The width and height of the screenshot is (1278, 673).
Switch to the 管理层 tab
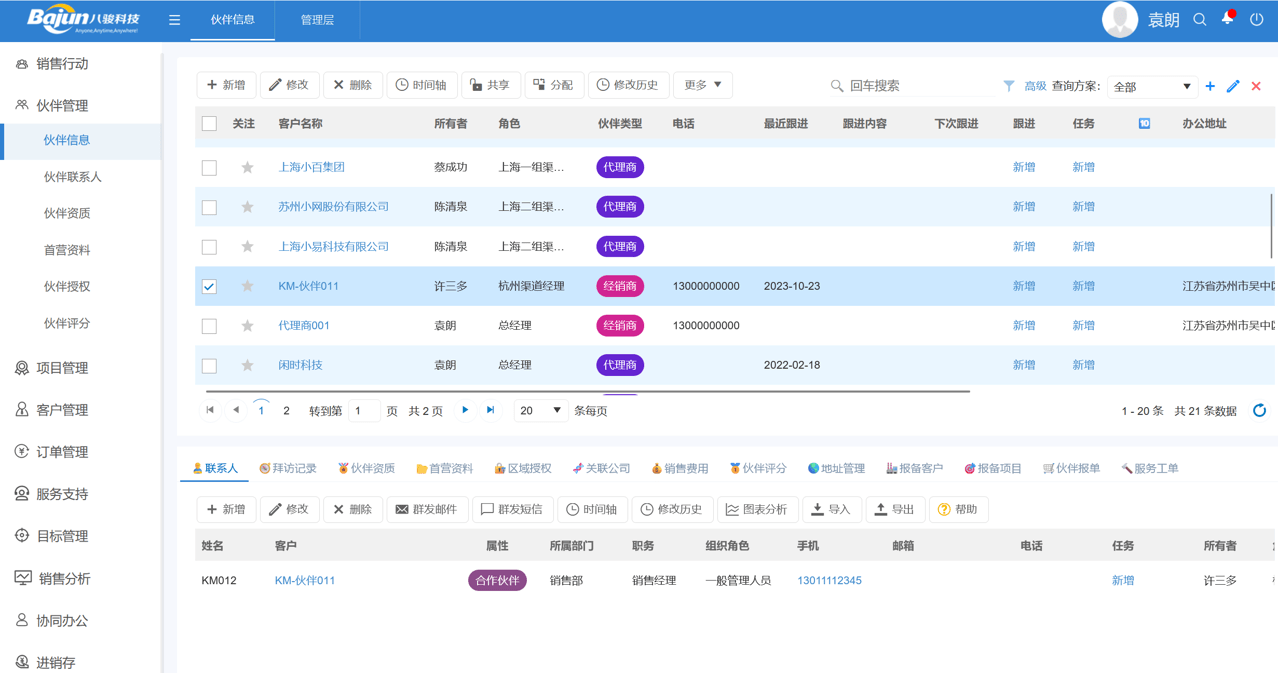tap(317, 19)
